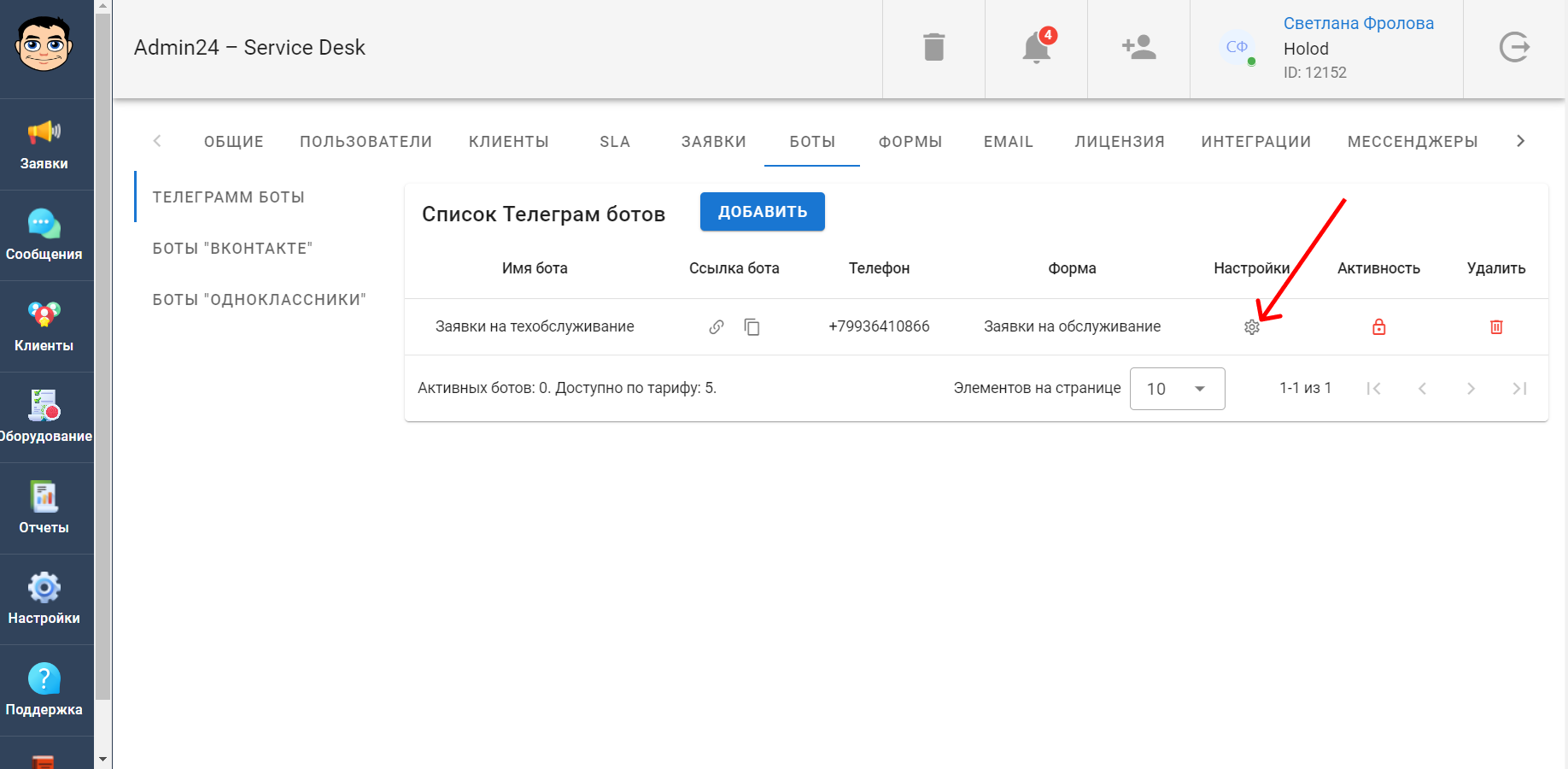The width and height of the screenshot is (1568, 769).
Task: Select the БОТЫ tab
Action: point(812,142)
